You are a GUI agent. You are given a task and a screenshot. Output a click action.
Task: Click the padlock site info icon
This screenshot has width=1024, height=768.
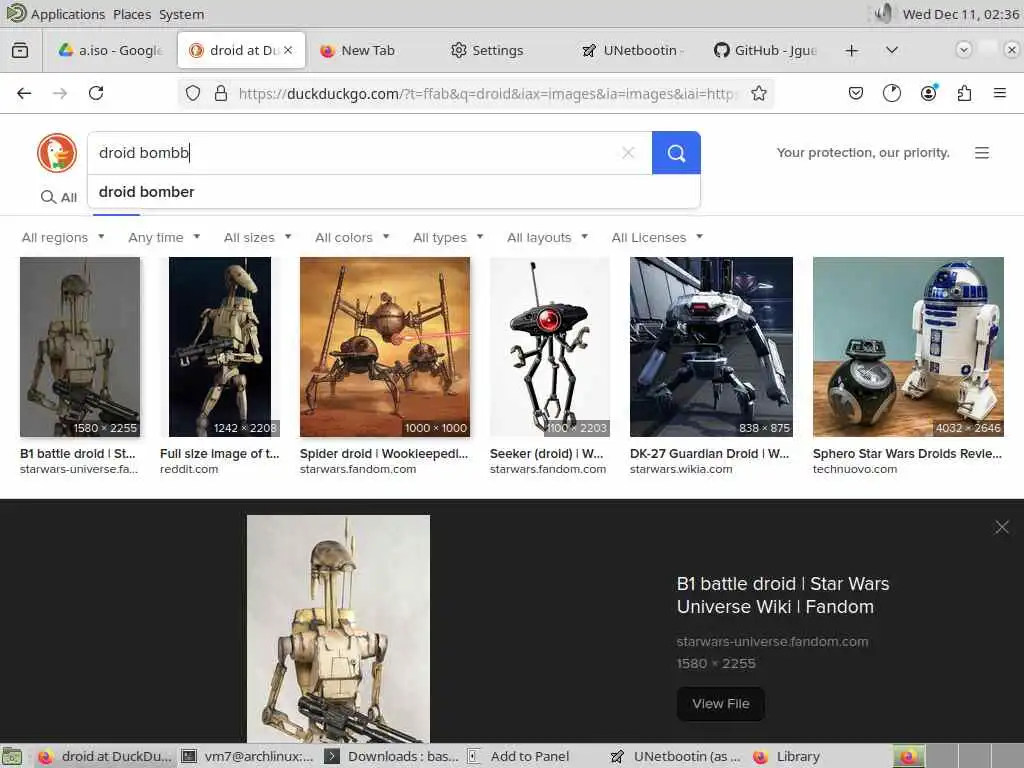pyautogui.click(x=221, y=93)
